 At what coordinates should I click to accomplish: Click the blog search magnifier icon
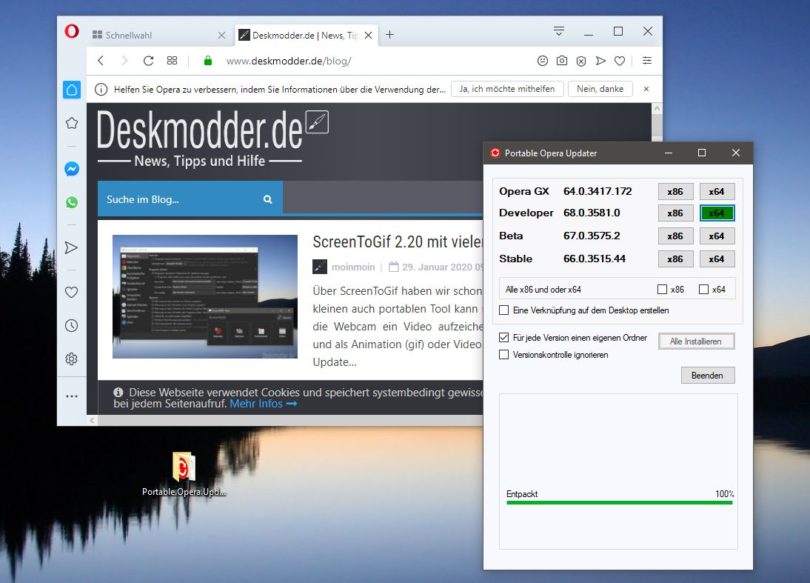point(268,199)
